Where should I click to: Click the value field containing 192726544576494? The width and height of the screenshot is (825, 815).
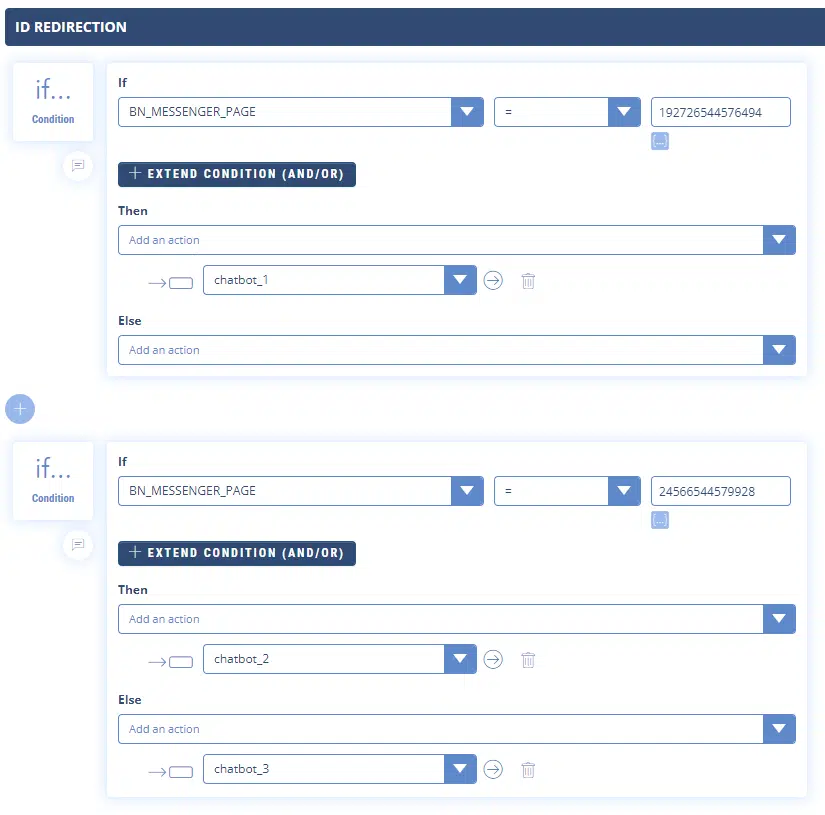coord(720,112)
